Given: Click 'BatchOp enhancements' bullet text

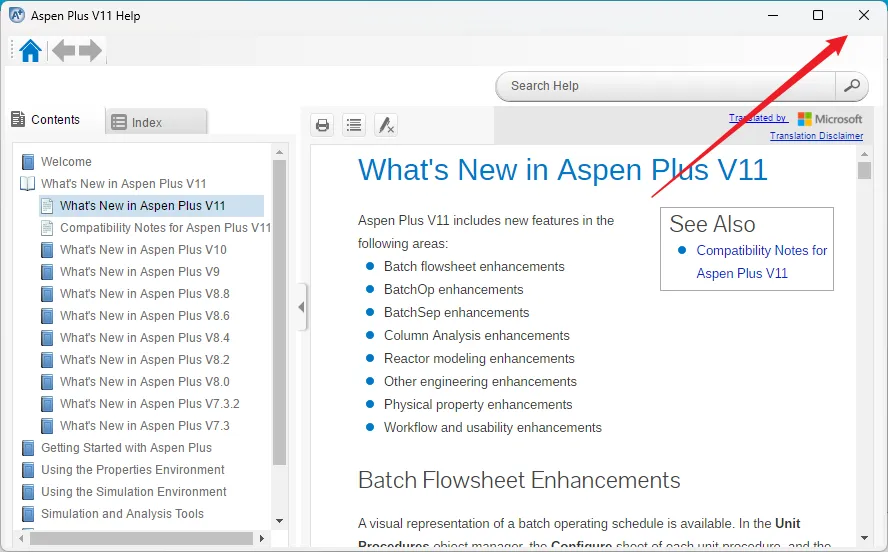Looking at the screenshot, I should point(454,290).
